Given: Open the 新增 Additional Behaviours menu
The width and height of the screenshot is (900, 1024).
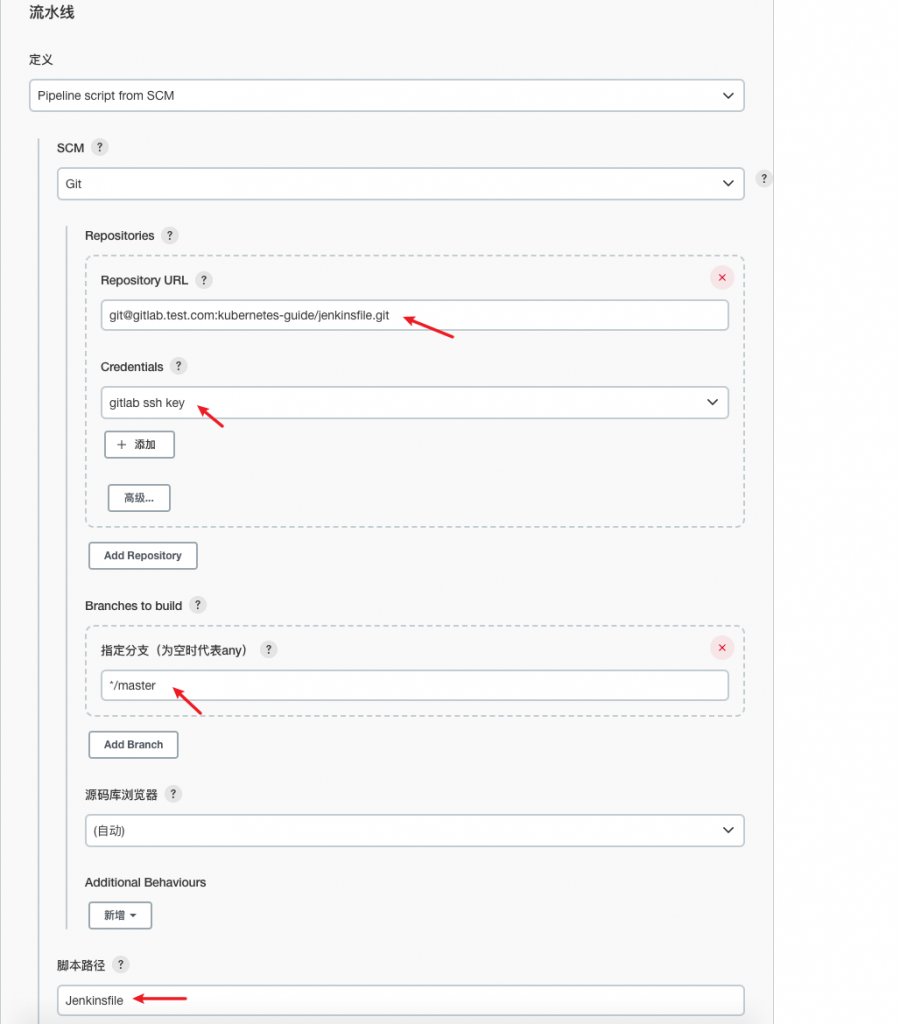Looking at the screenshot, I should click(x=120, y=915).
